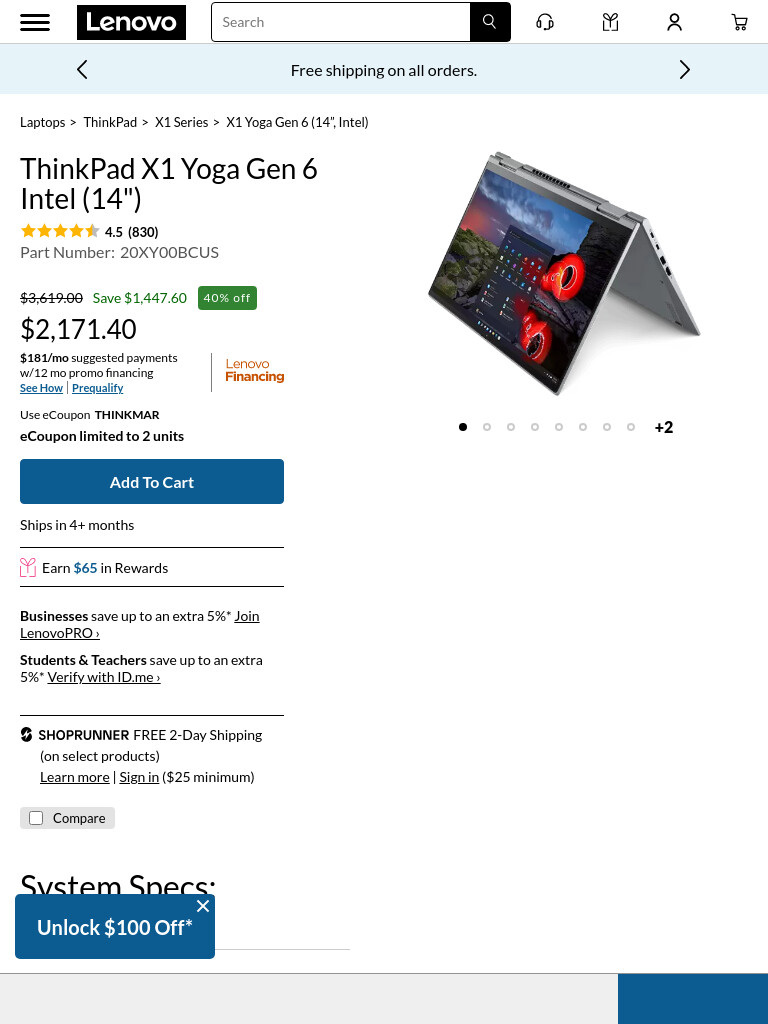Select the last product image dot
768x1024 pixels.
(x=631, y=427)
